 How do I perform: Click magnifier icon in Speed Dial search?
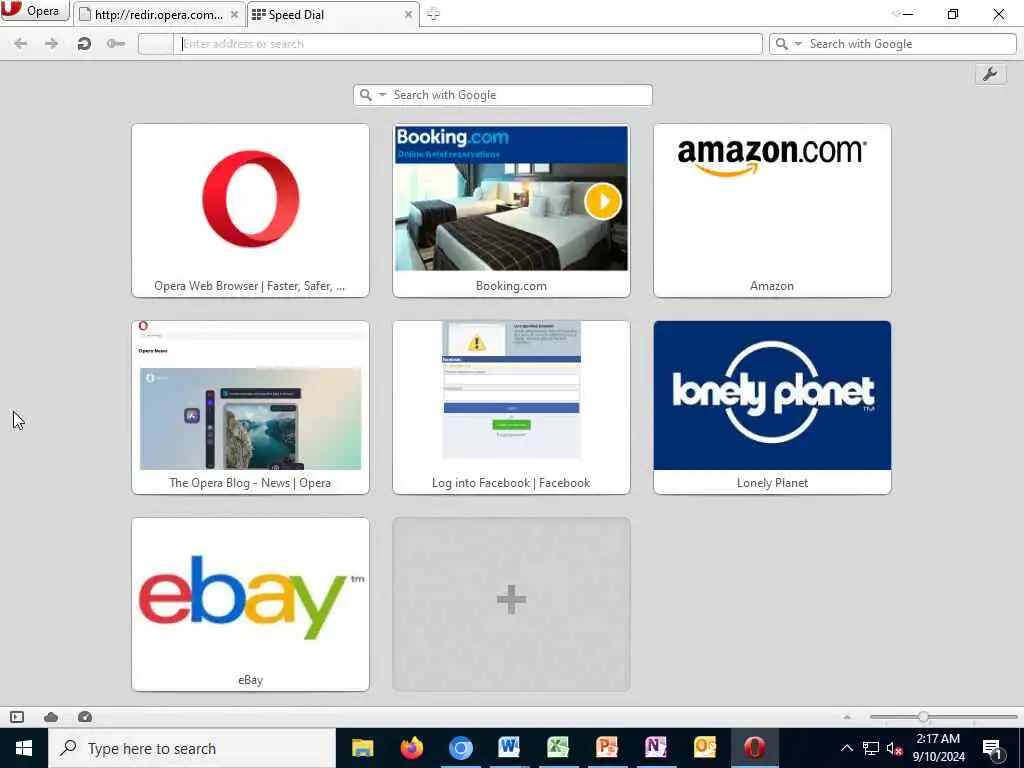[366, 95]
